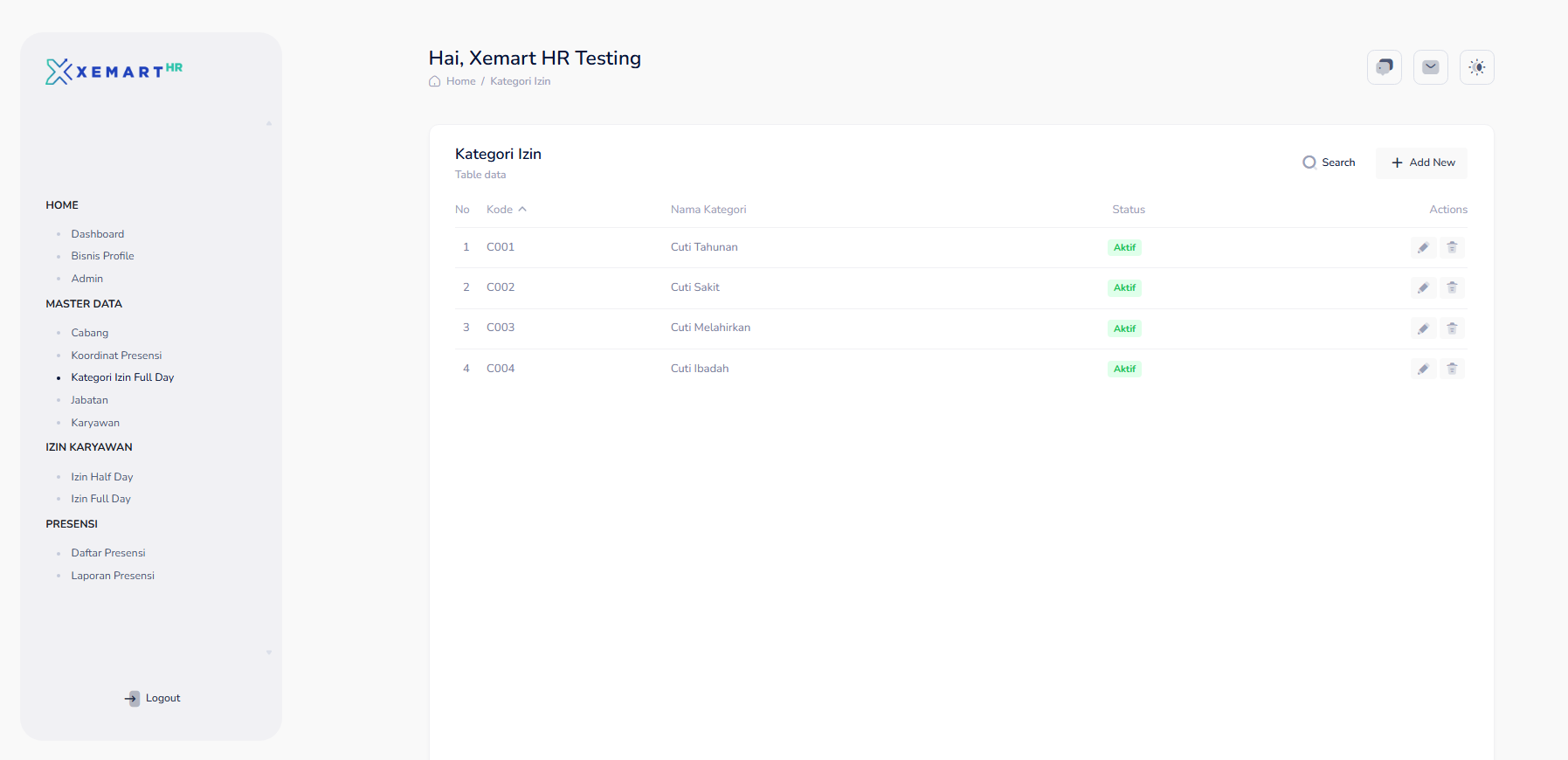The image size is (1568, 760).
Task: Edit the Cuti Tahunan row with pencil icon
Action: click(x=1423, y=247)
